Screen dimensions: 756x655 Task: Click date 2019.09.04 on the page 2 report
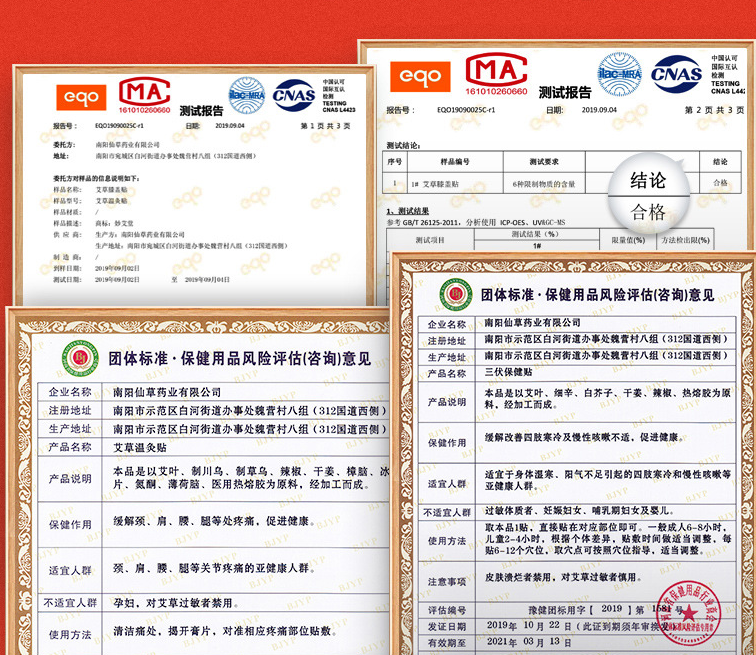click(x=599, y=110)
